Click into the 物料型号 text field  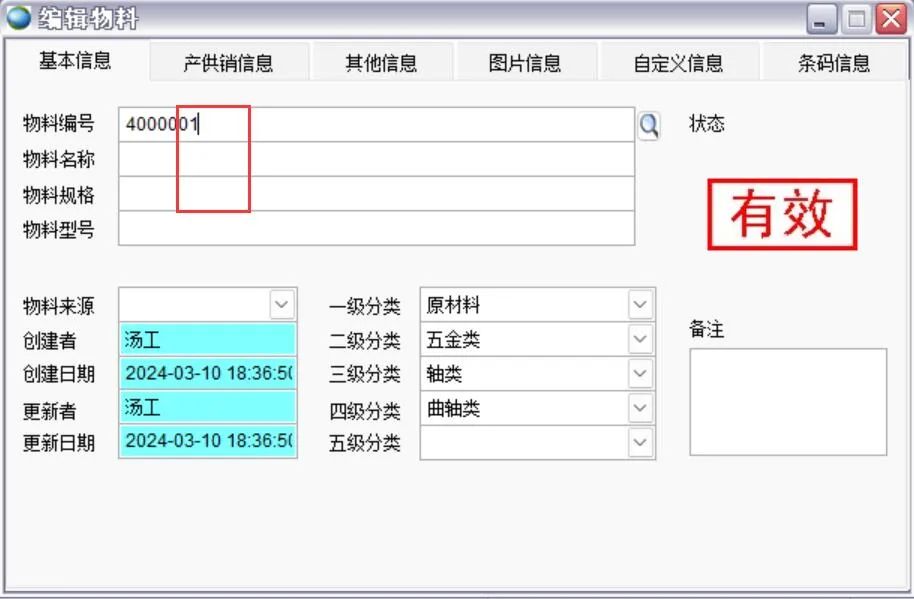point(376,228)
